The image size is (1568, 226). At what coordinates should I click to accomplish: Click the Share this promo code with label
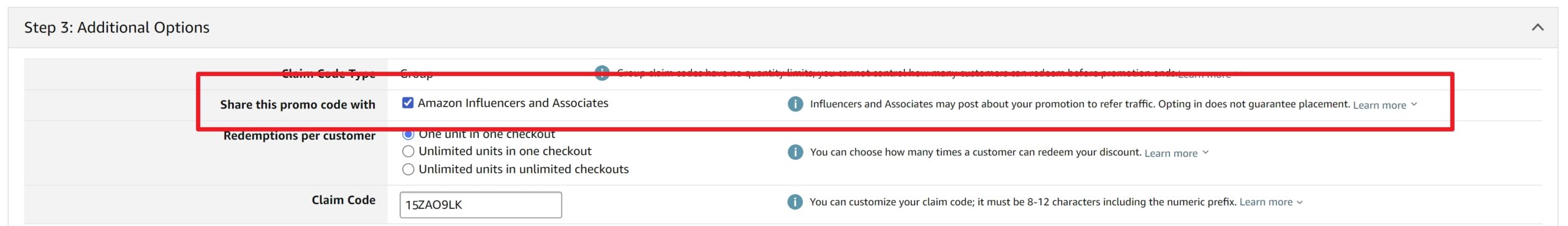(298, 105)
